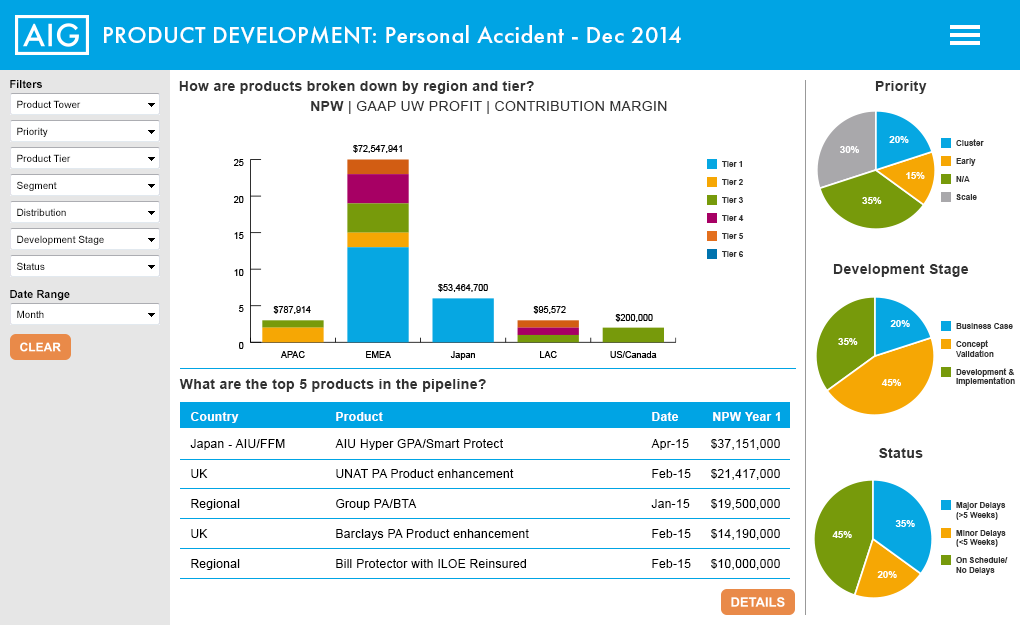Switch to CONTRIBUTION MARGIN view

click(581, 106)
